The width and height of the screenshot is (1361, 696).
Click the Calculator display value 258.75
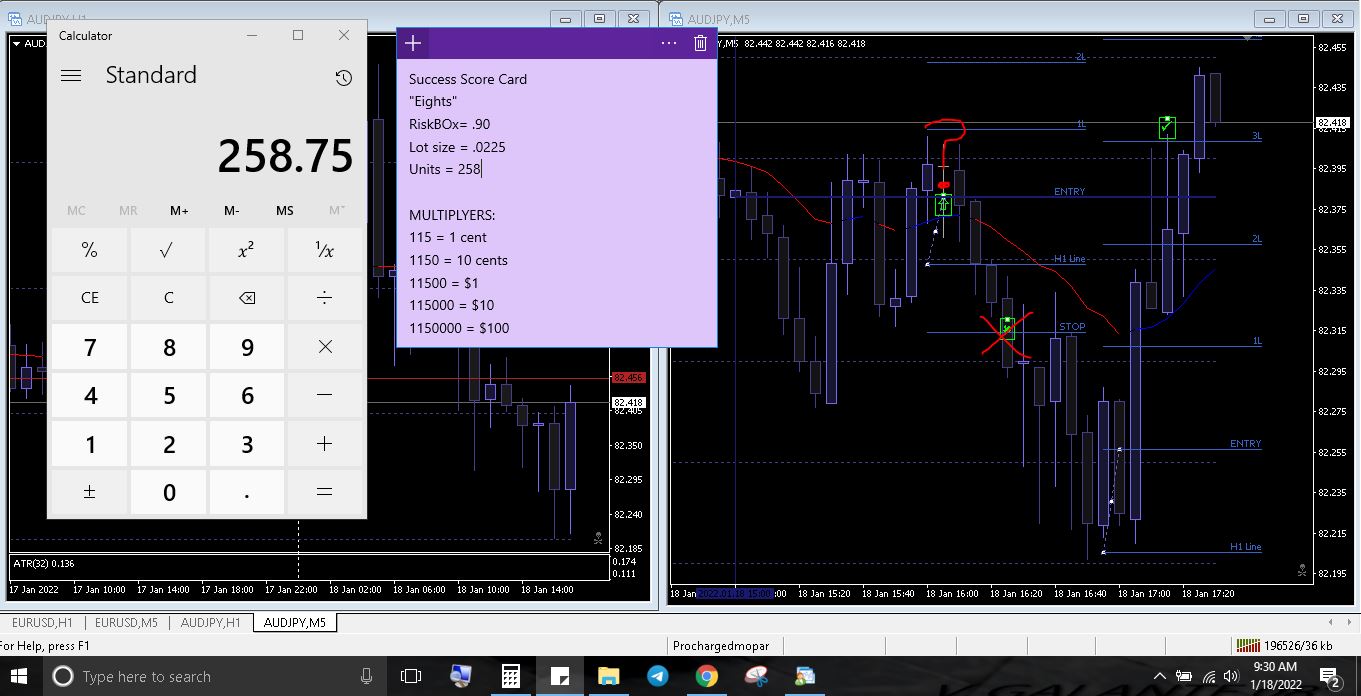(285, 156)
